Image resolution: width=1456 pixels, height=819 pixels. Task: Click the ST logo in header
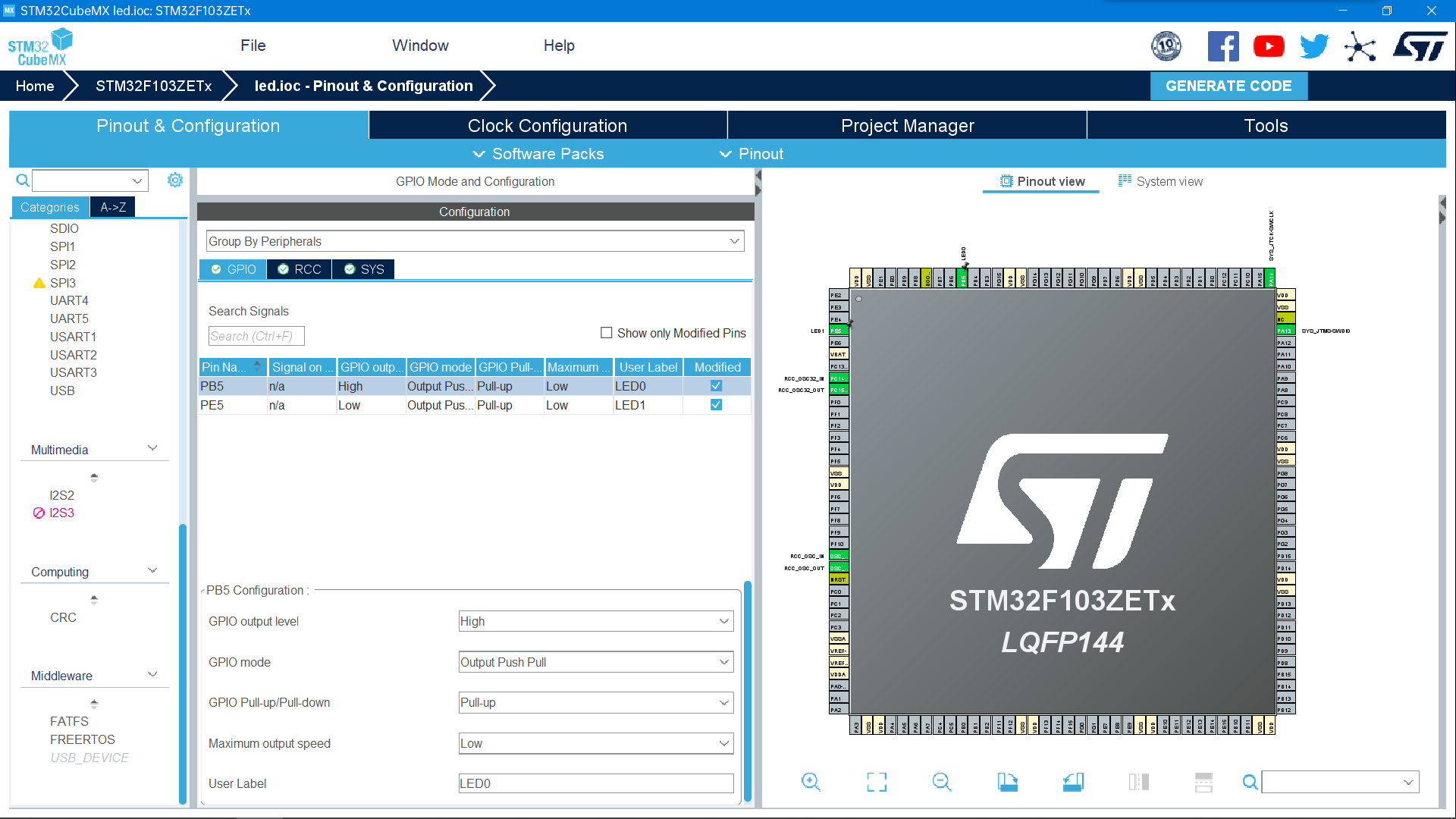coord(1420,46)
